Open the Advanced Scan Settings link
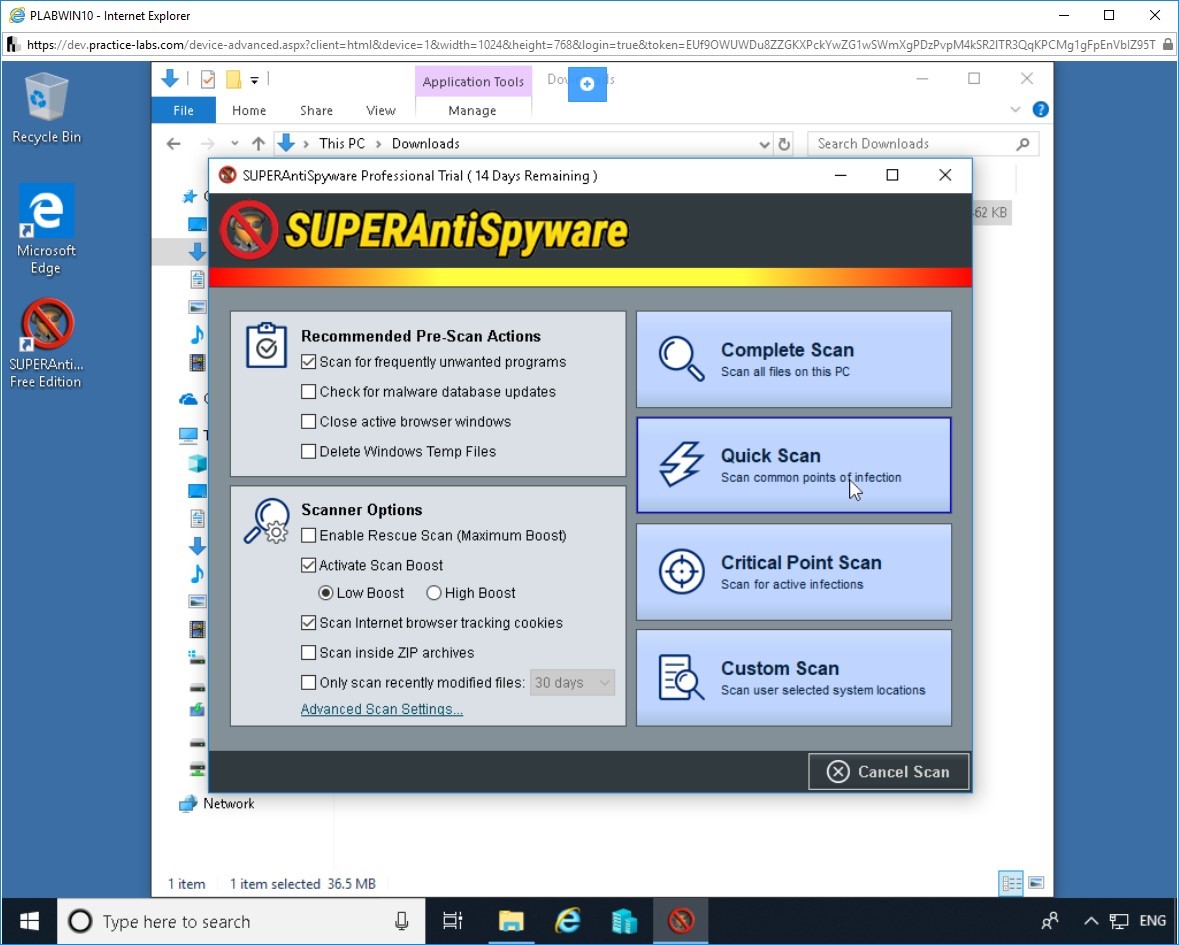Image resolution: width=1179 pixels, height=945 pixels. (x=382, y=709)
